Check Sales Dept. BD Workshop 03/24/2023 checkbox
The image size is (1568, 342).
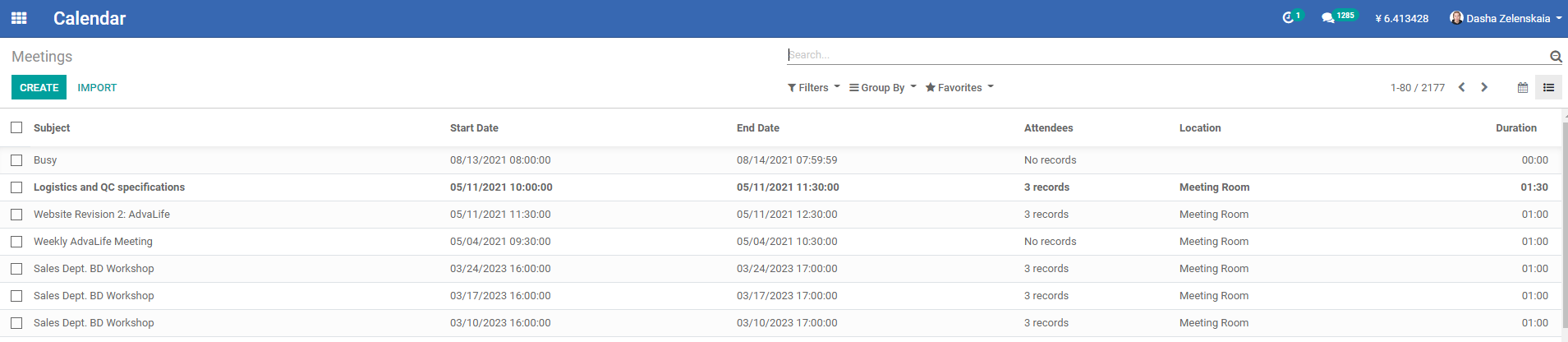click(x=16, y=269)
